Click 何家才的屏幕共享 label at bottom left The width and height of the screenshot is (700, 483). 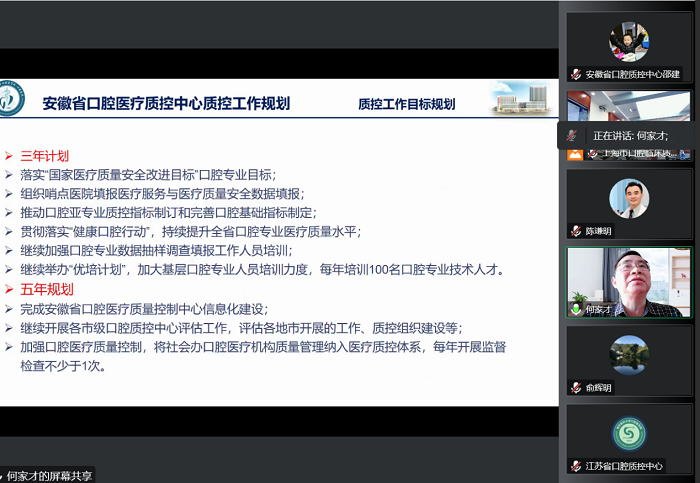coord(50,475)
